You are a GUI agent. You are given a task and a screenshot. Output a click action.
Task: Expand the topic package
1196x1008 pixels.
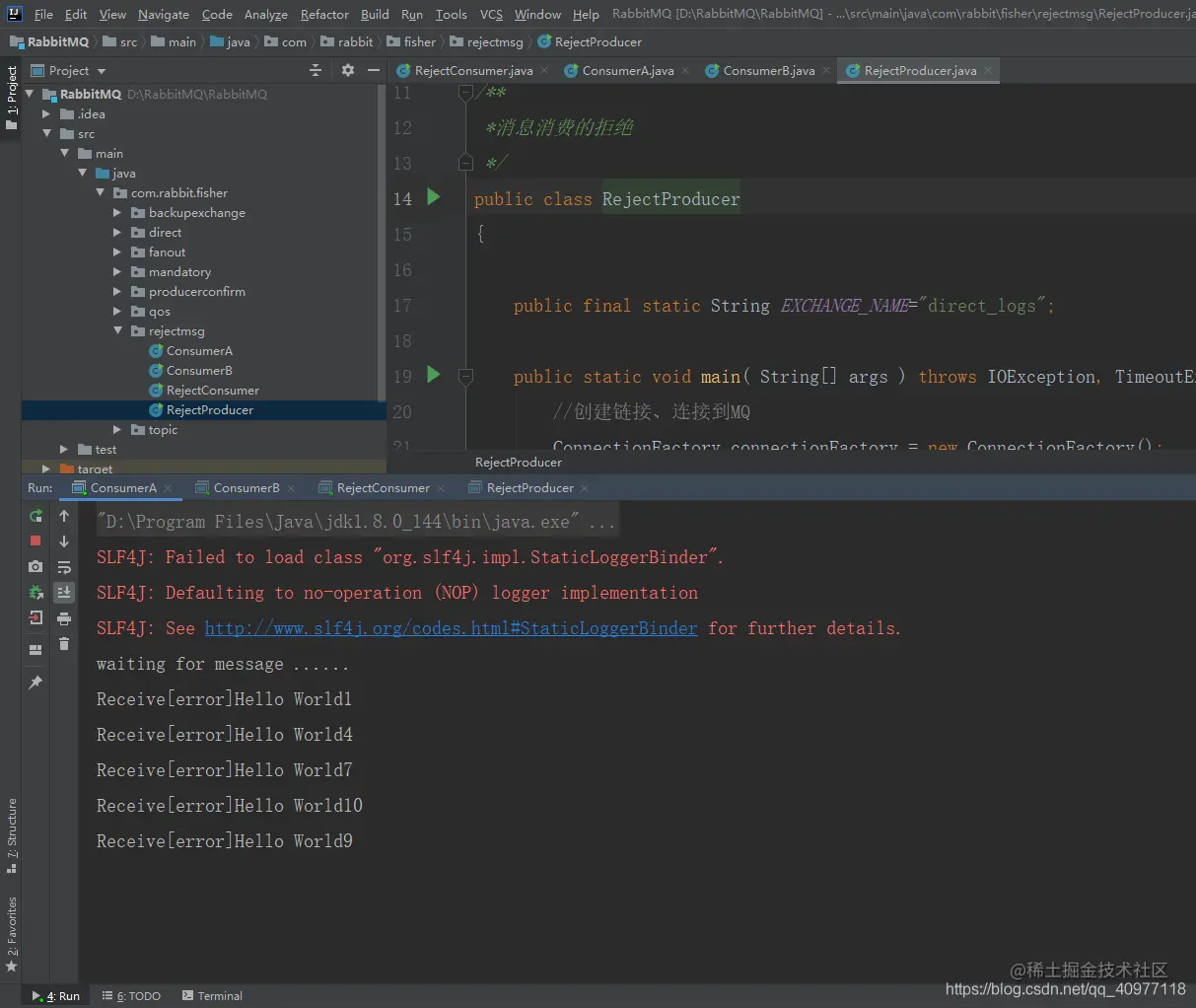click(x=117, y=429)
